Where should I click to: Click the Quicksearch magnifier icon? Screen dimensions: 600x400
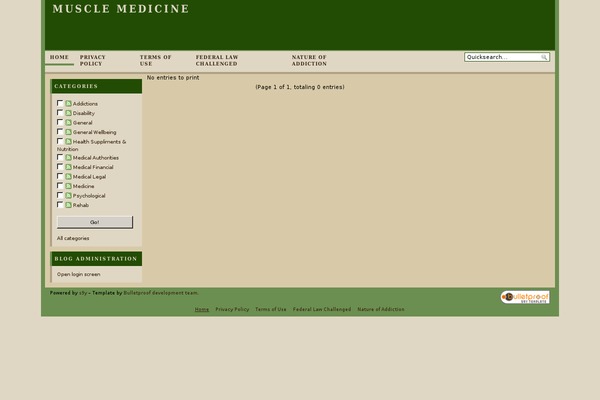point(544,57)
